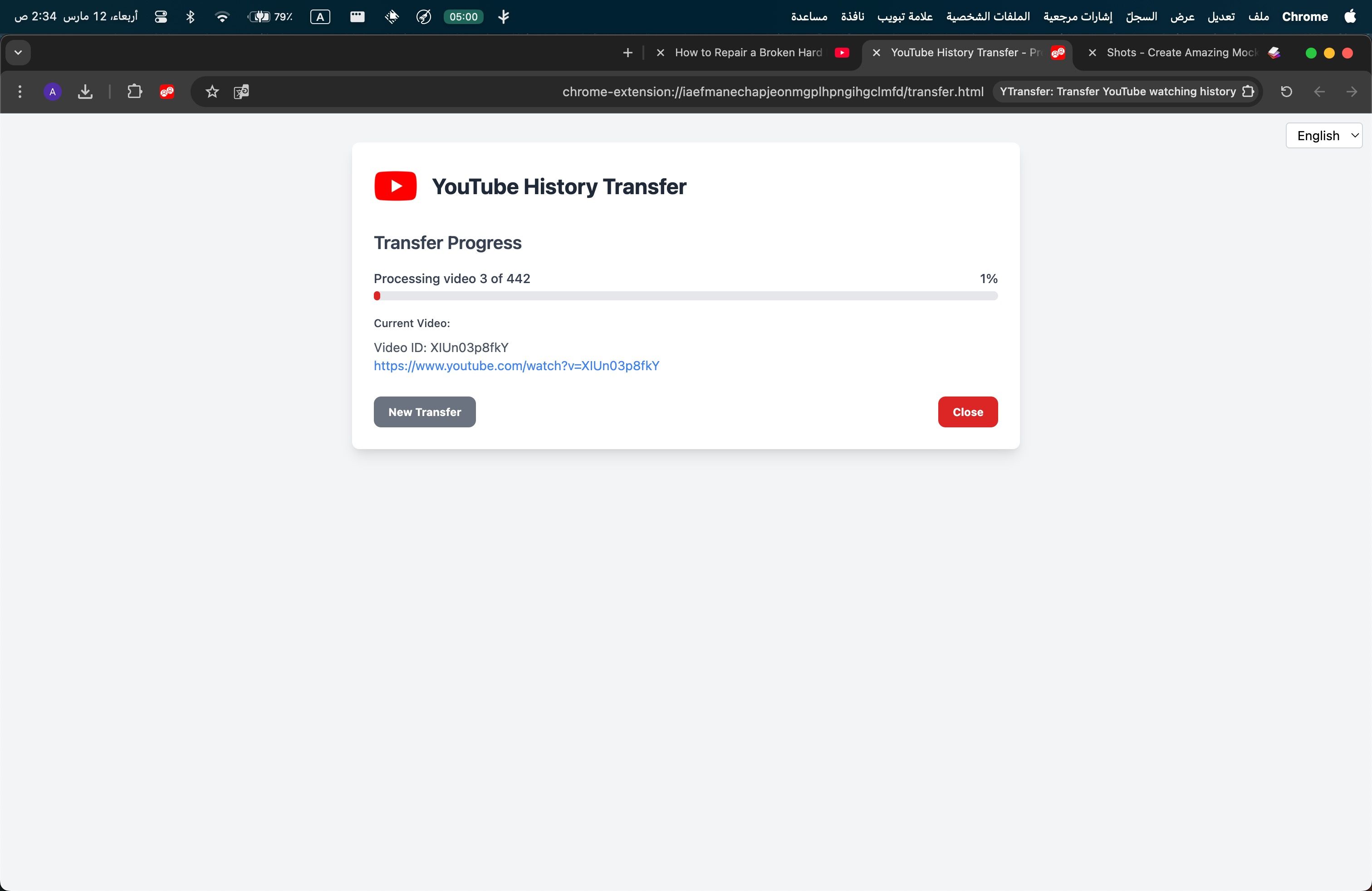Expand the tab search chevron dropdown

pyautogui.click(x=19, y=53)
